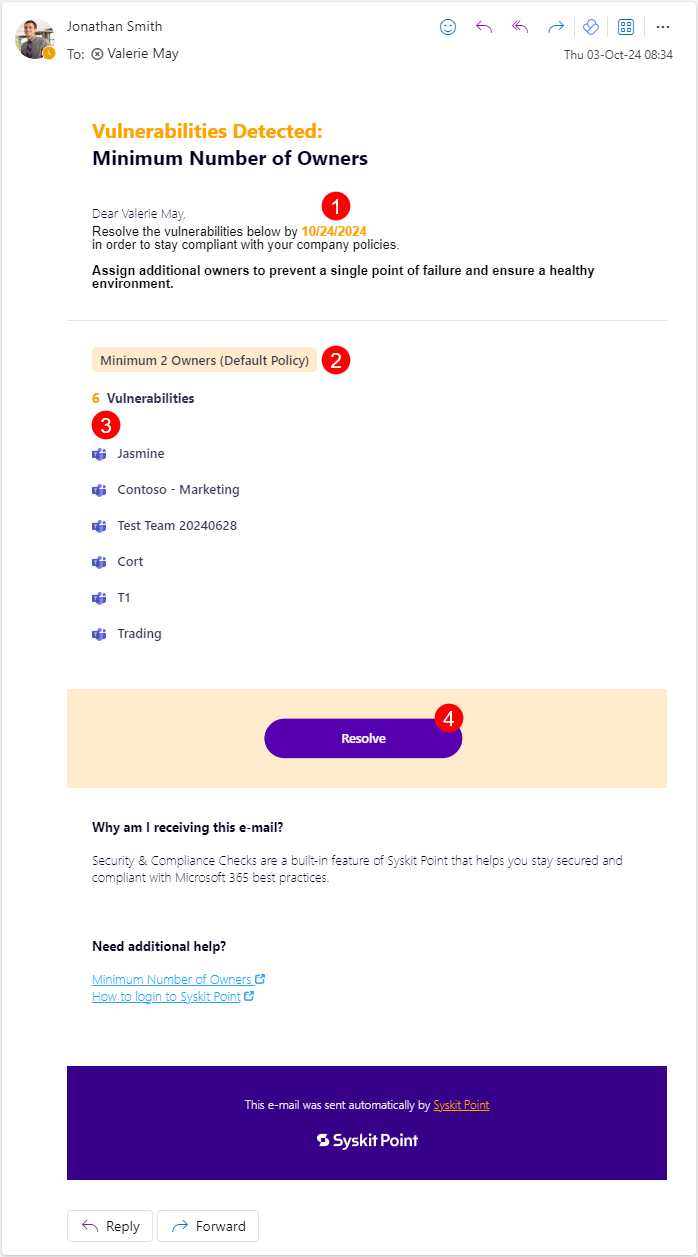Click the Teams icon next to Trading
This screenshot has width=698, height=1257.
pos(98,633)
